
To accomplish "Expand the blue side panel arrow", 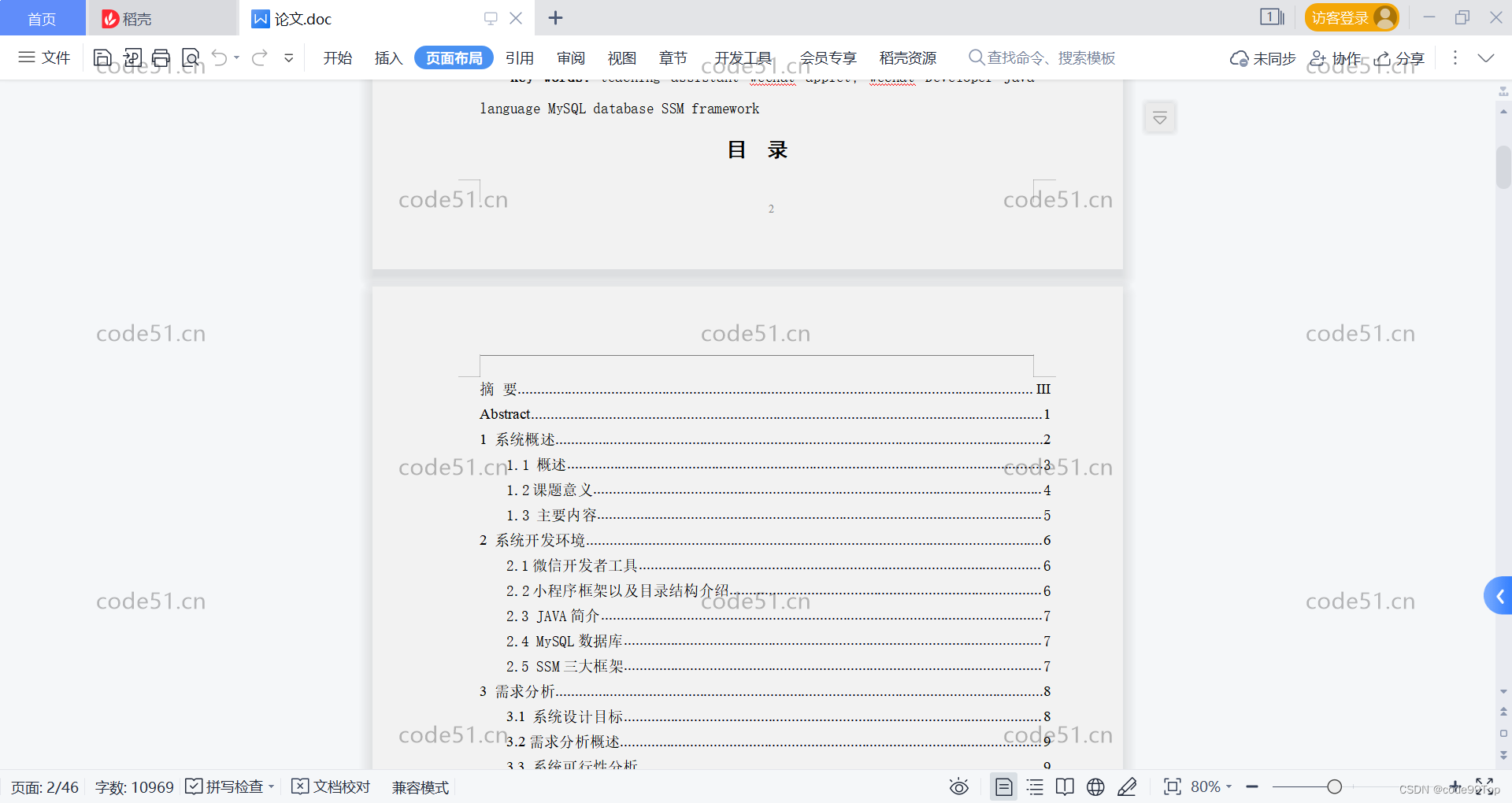I will (x=1499, y=596).
